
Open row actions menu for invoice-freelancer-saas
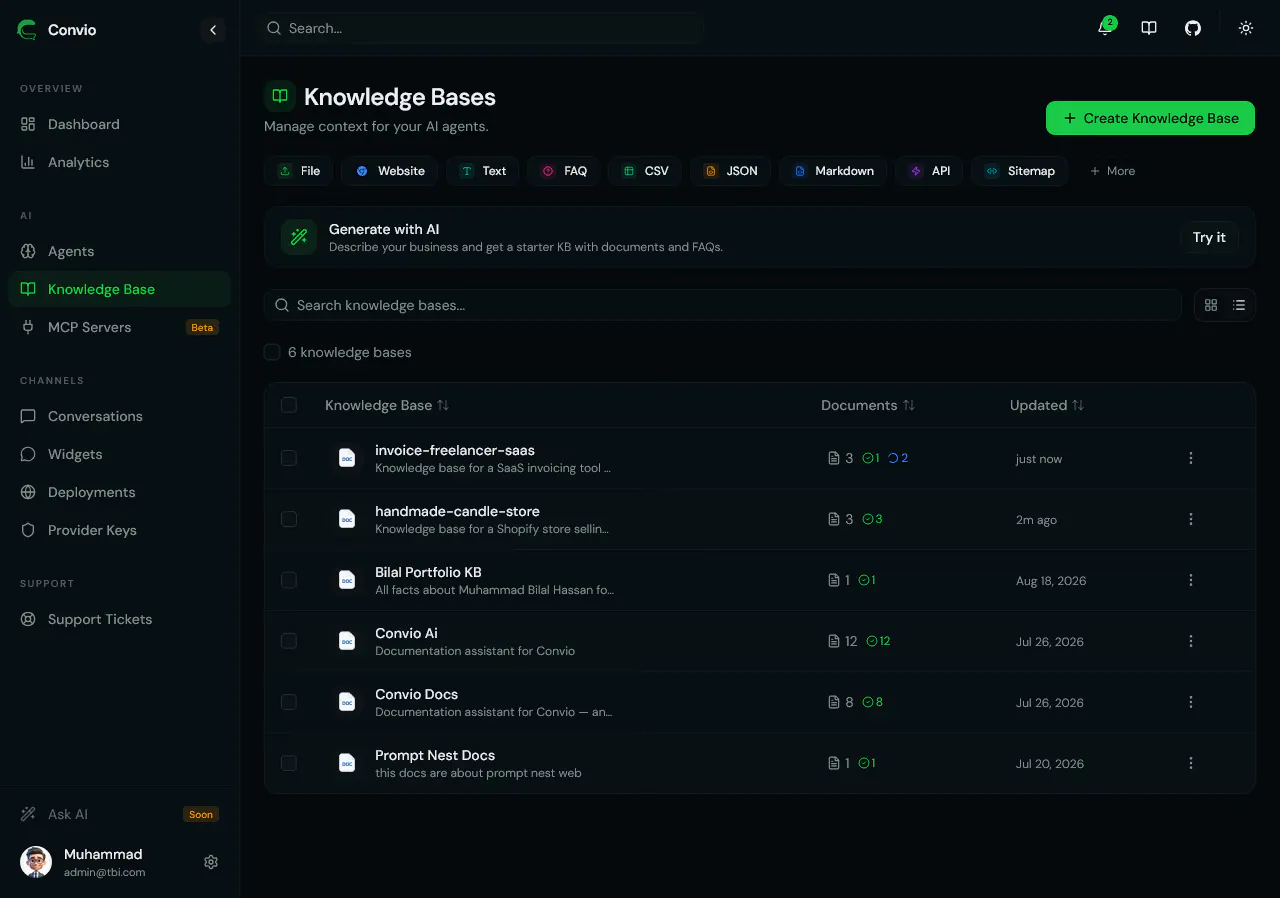click(1191, 458)
